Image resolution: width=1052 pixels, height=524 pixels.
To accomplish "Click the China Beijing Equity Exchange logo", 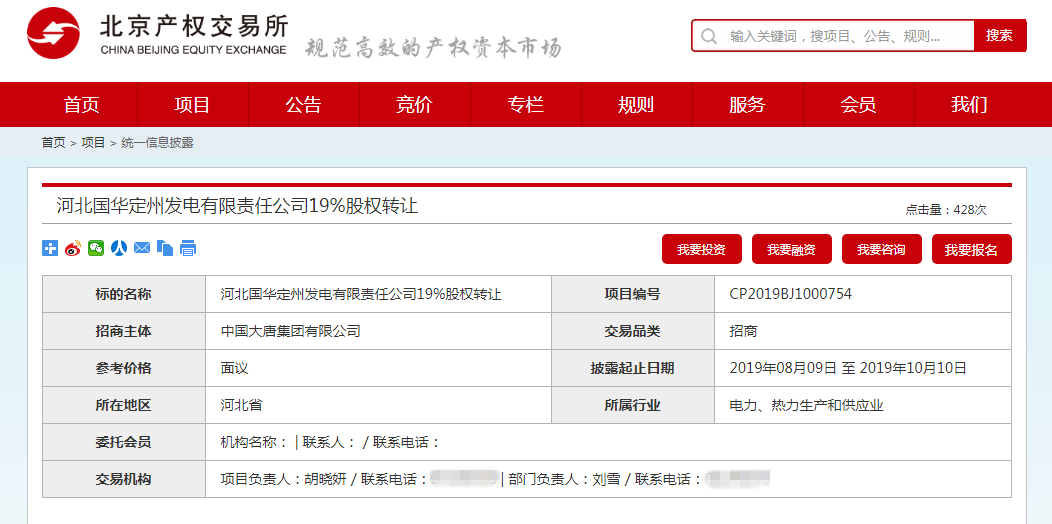I will (x=158, y=34).
